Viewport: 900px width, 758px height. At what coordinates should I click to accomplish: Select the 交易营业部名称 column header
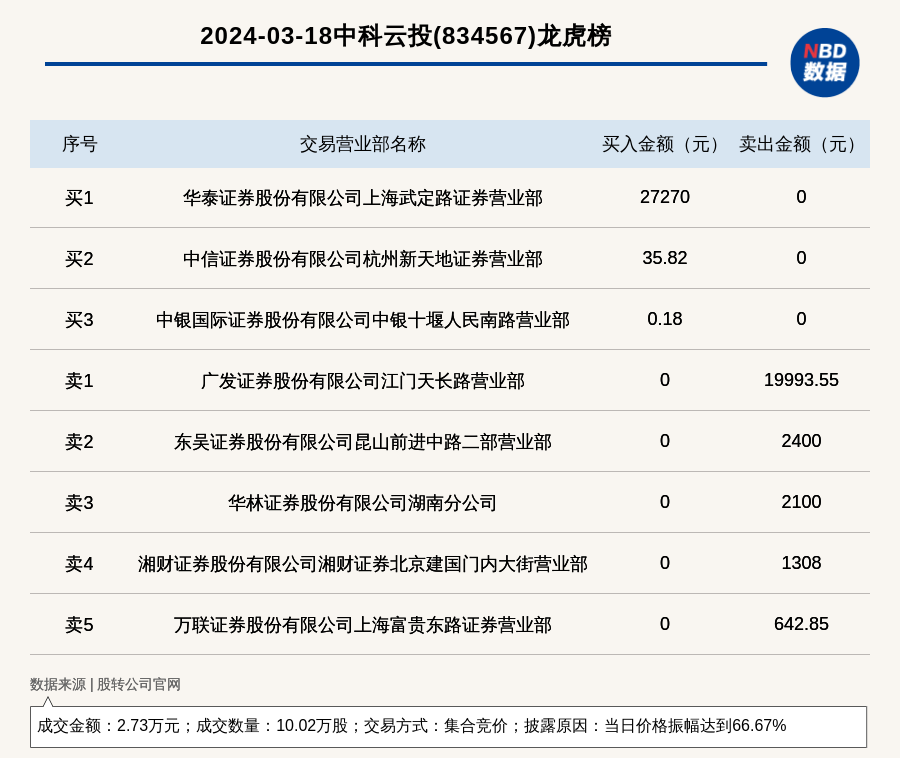click(x=362, y=144)
